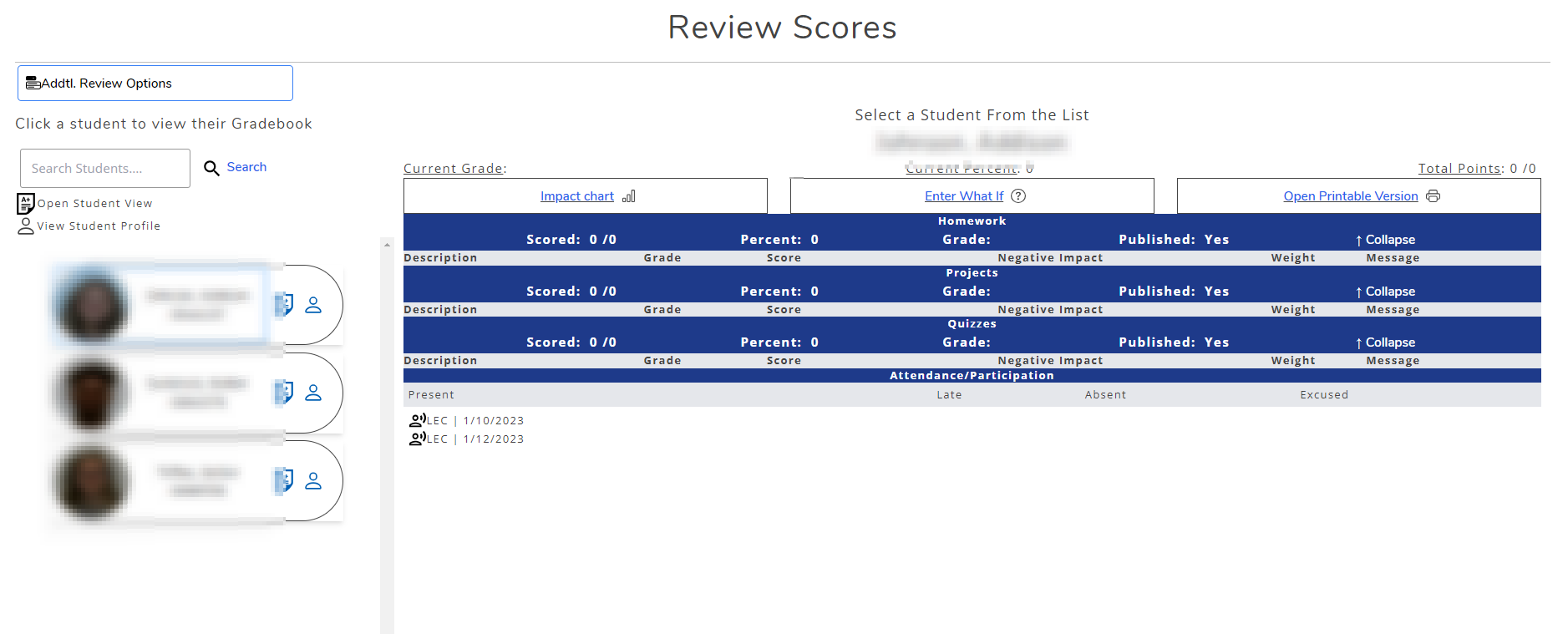1568x634 pixels.
Task: Open gradebook icon for second student
Action: coord(284,392)
